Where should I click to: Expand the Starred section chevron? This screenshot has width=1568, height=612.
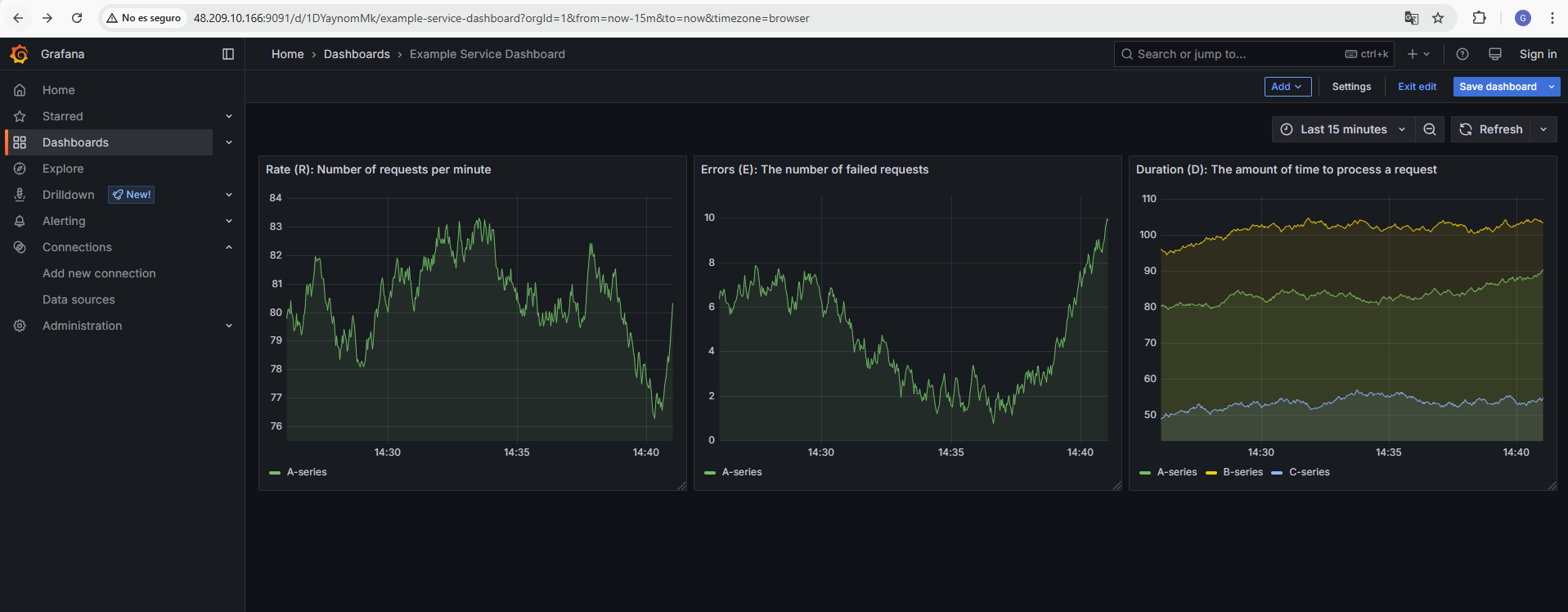click(229, 116)
